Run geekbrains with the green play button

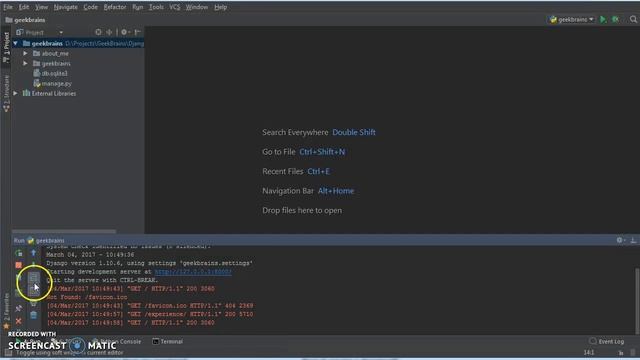coord(603,20)
